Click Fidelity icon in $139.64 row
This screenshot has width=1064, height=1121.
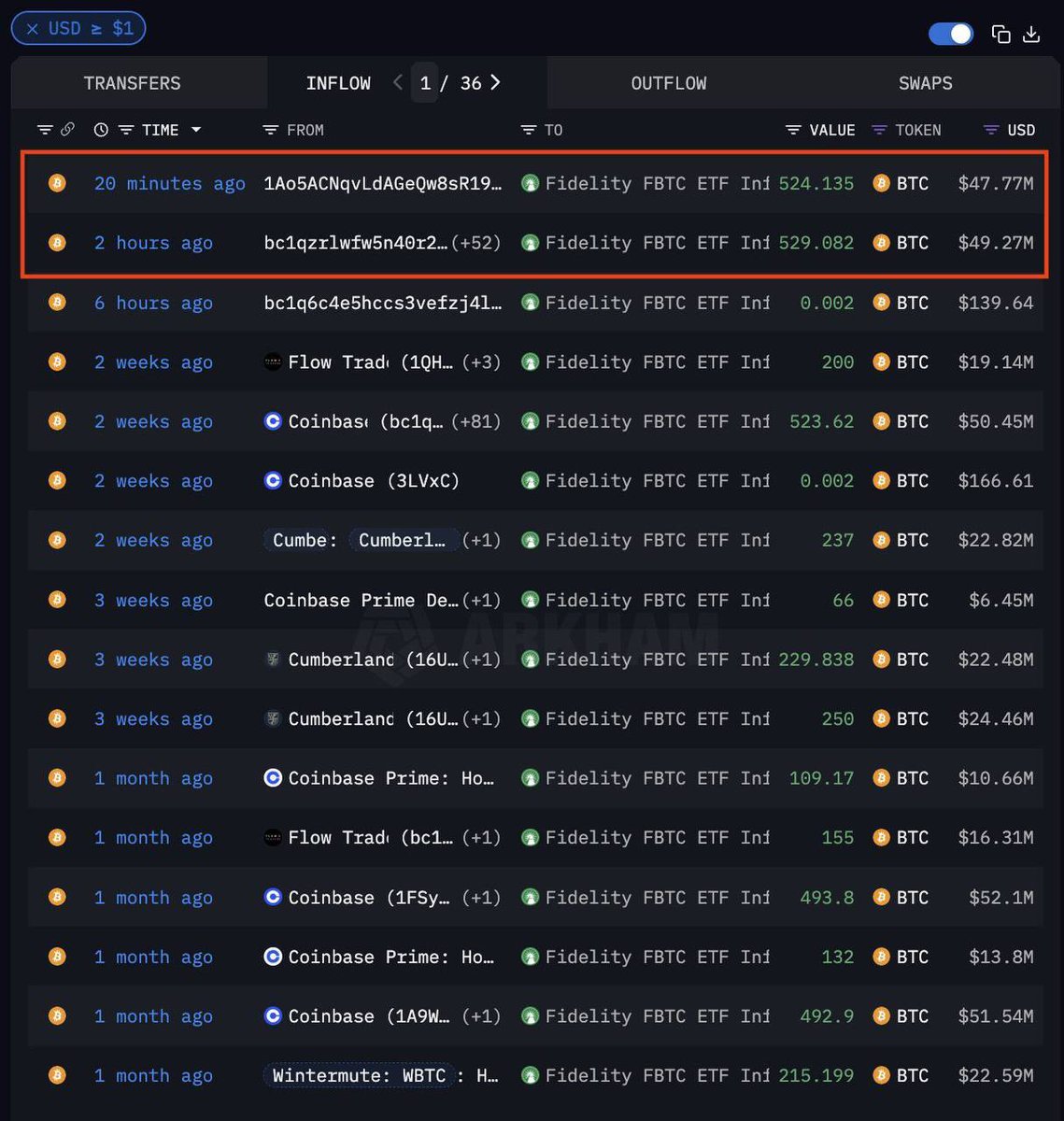click(x=531, y=303)
